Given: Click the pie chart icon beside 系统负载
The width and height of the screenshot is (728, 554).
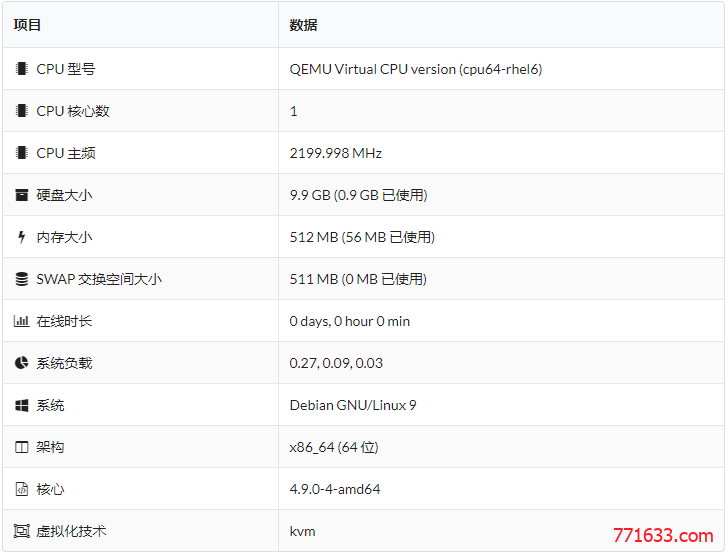Looking at the screenshot, I should (x=21, y=363).
